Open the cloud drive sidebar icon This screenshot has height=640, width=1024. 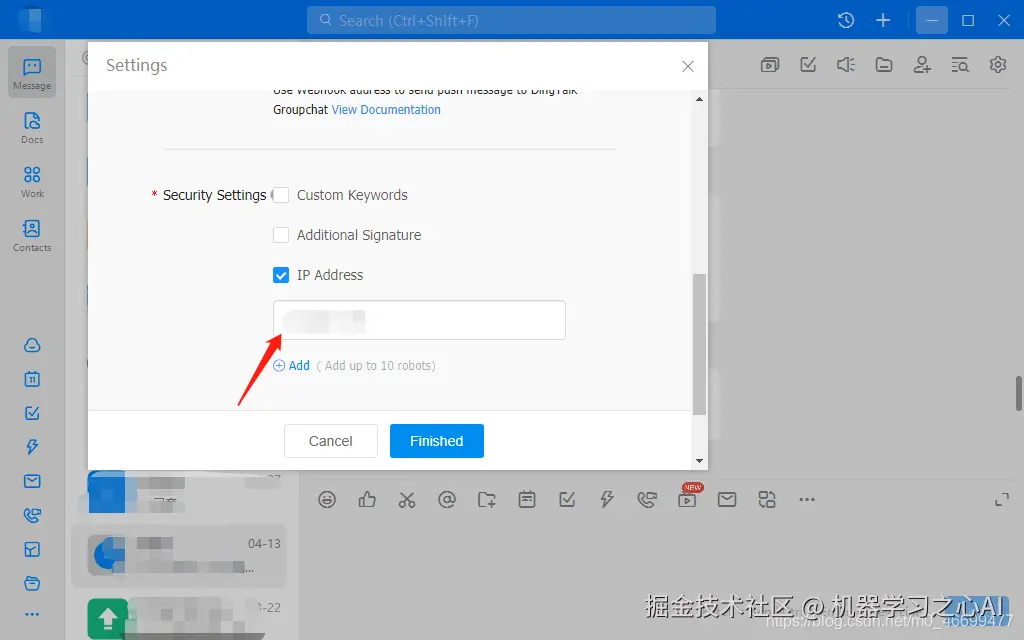(32, 345)
